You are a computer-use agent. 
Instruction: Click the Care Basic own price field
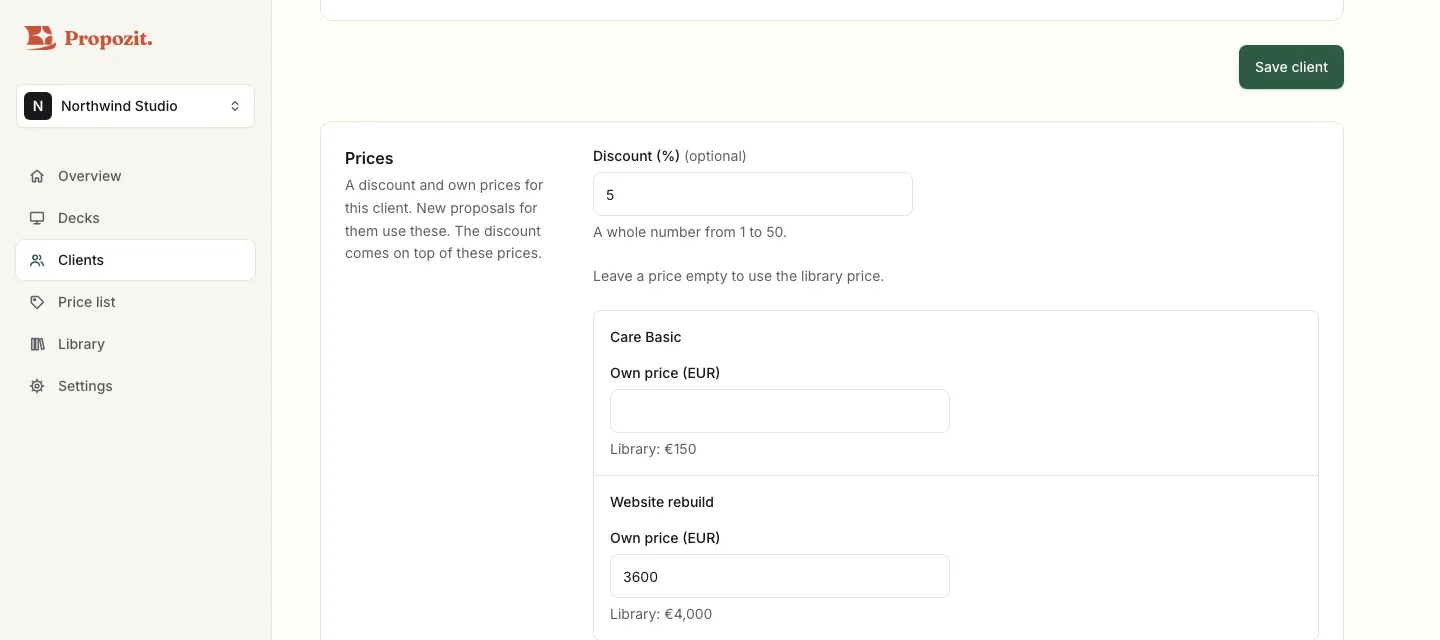coord(780,411)
